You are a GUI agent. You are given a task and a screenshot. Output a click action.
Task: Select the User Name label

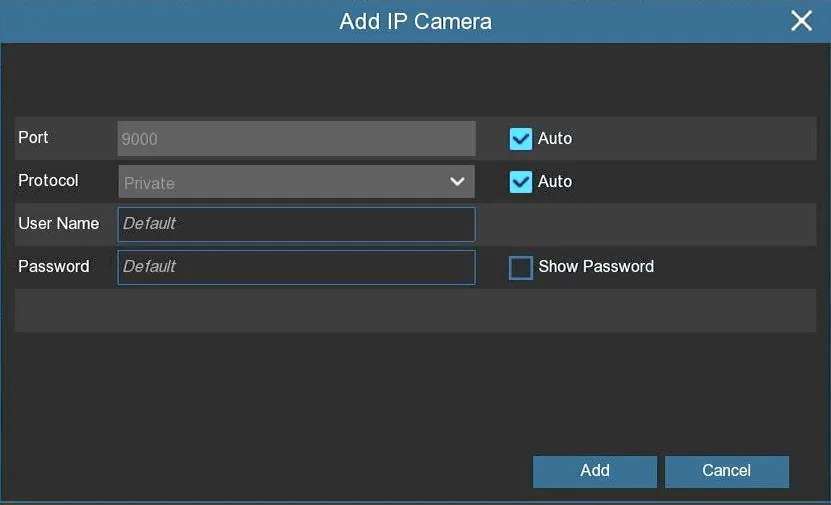58,224
